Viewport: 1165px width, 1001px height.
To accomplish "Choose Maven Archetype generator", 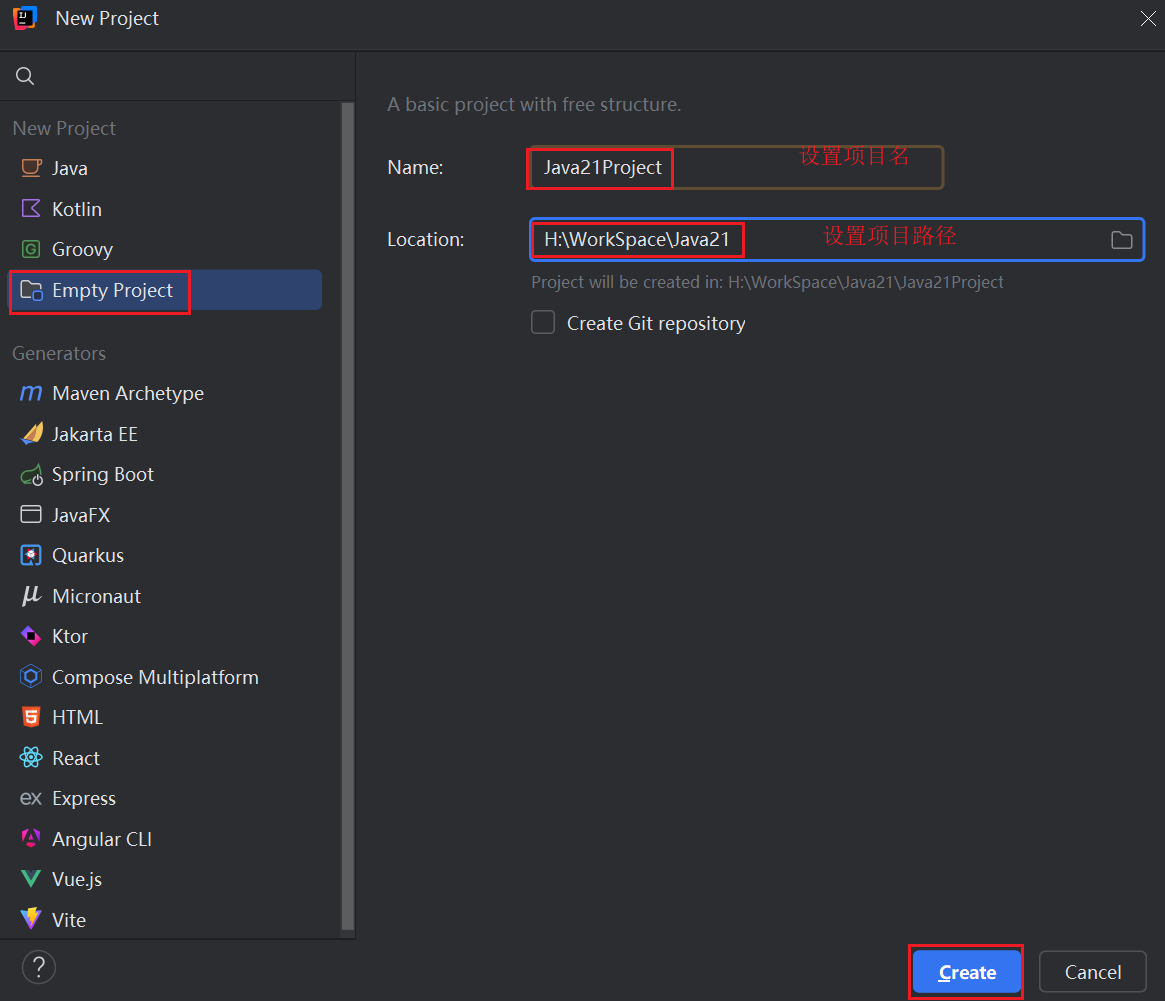I will coord(165,393).
